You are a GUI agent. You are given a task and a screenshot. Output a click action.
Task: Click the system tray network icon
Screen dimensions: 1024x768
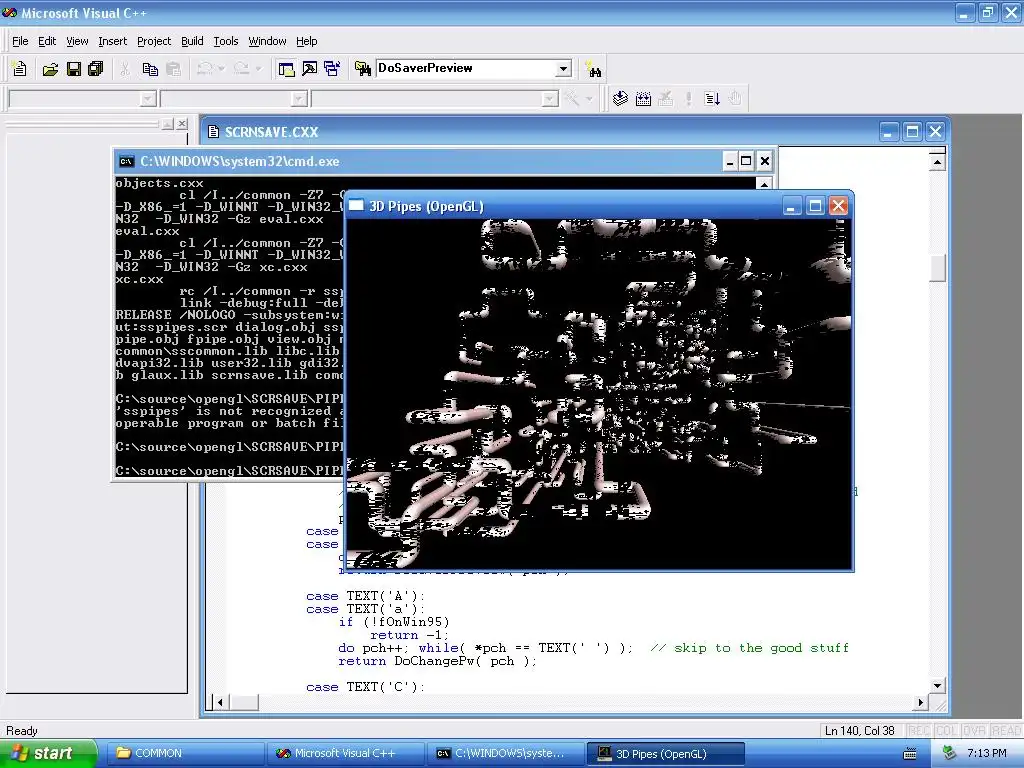(949, 753)
